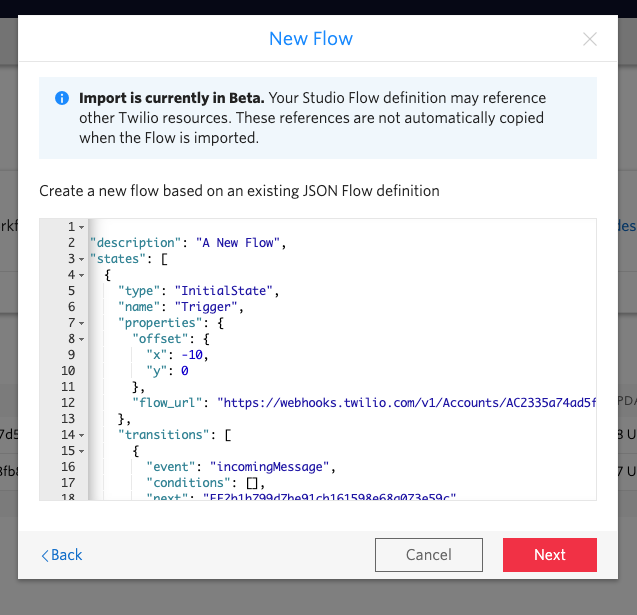Collapse the "transitions" array fold arrow
Viewport: 637px width, 615px height.
pos(81,435)
